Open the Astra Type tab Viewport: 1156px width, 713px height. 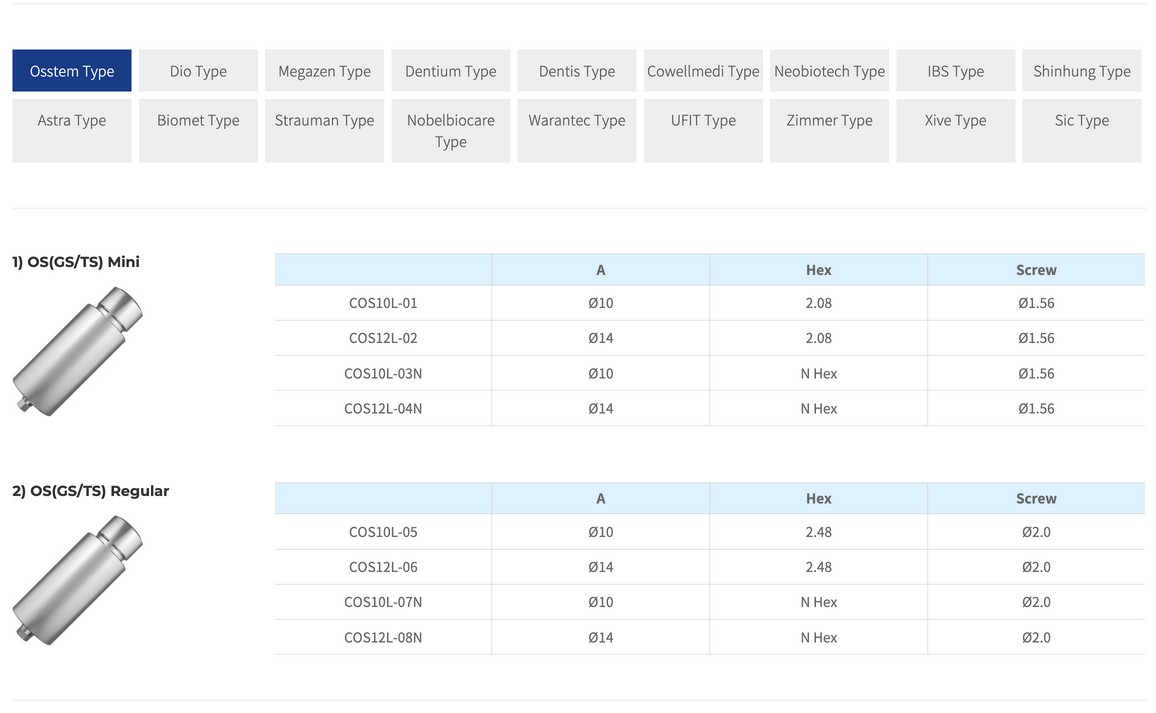(x=72, y=130)
